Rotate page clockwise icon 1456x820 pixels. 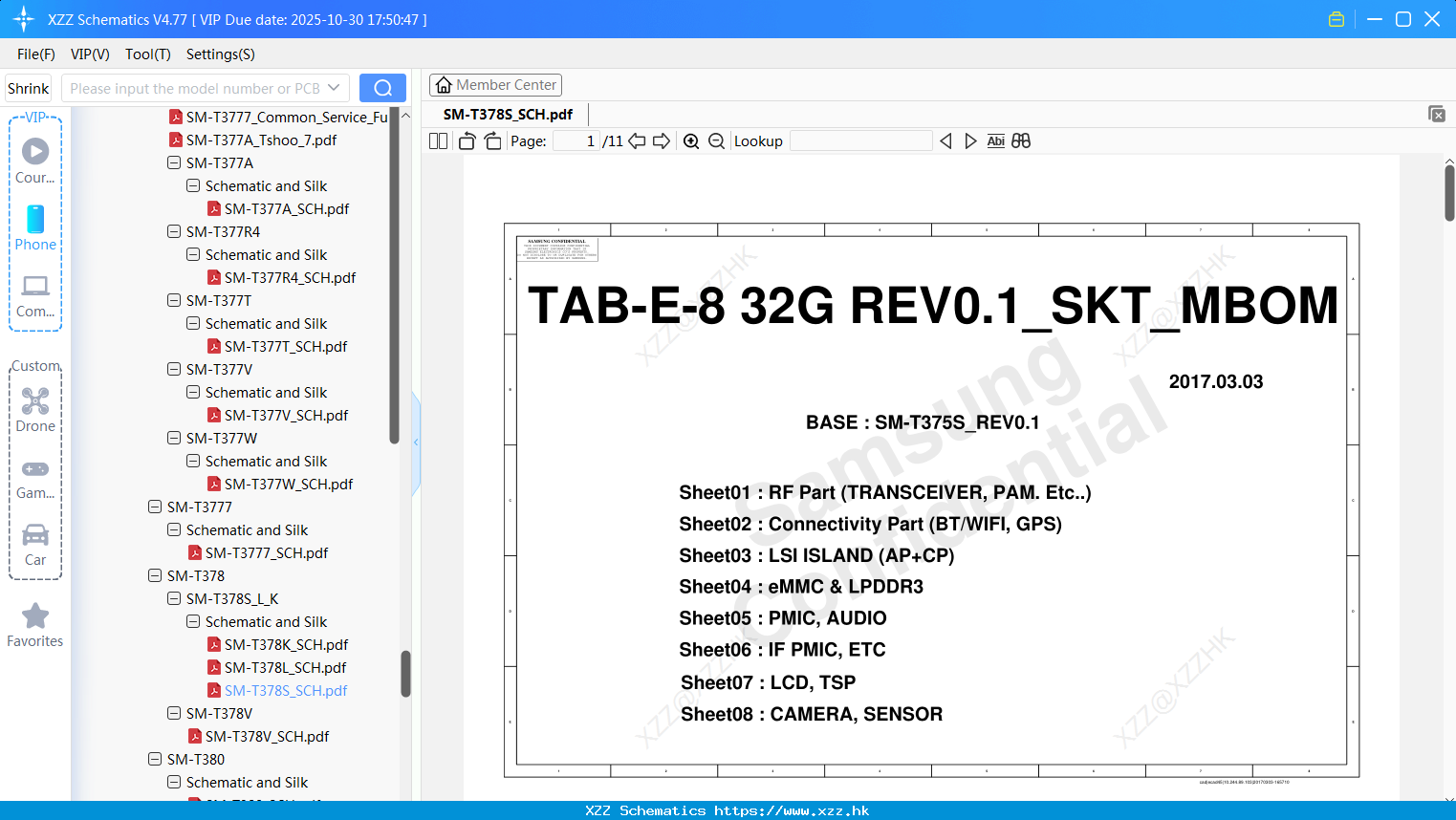tap(492, 141)
